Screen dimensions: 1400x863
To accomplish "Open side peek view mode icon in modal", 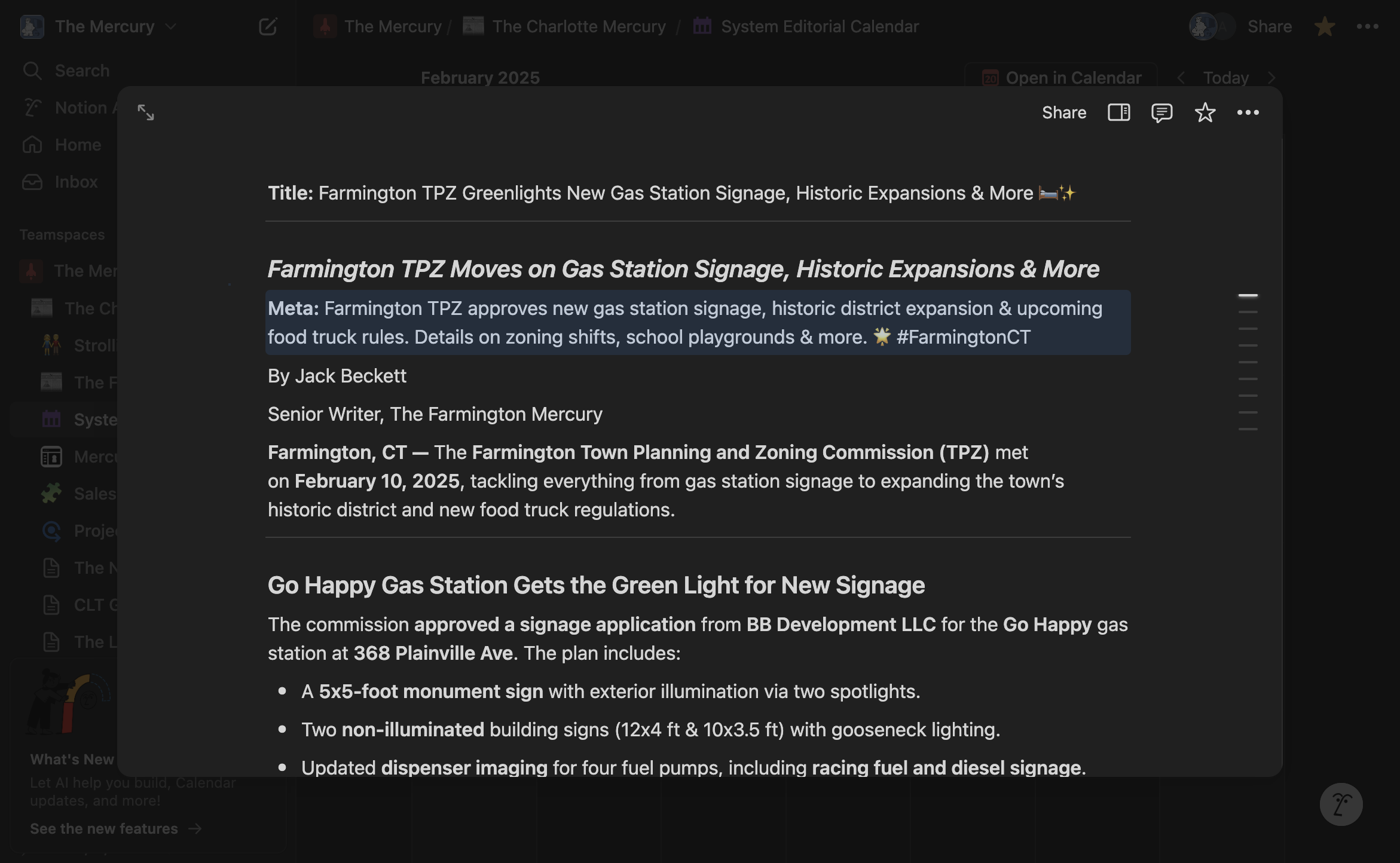I will pyautogui.click(x=1118, y=112).
